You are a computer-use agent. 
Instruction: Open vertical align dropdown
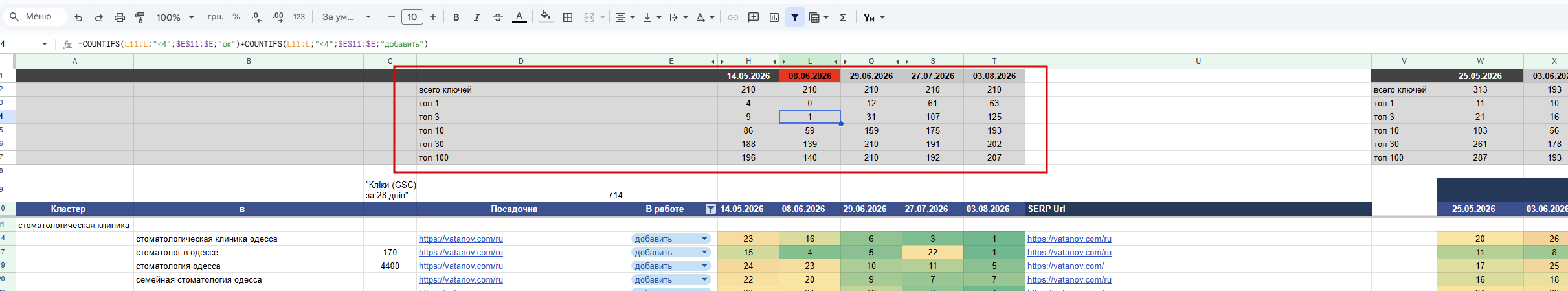(652, 17)
